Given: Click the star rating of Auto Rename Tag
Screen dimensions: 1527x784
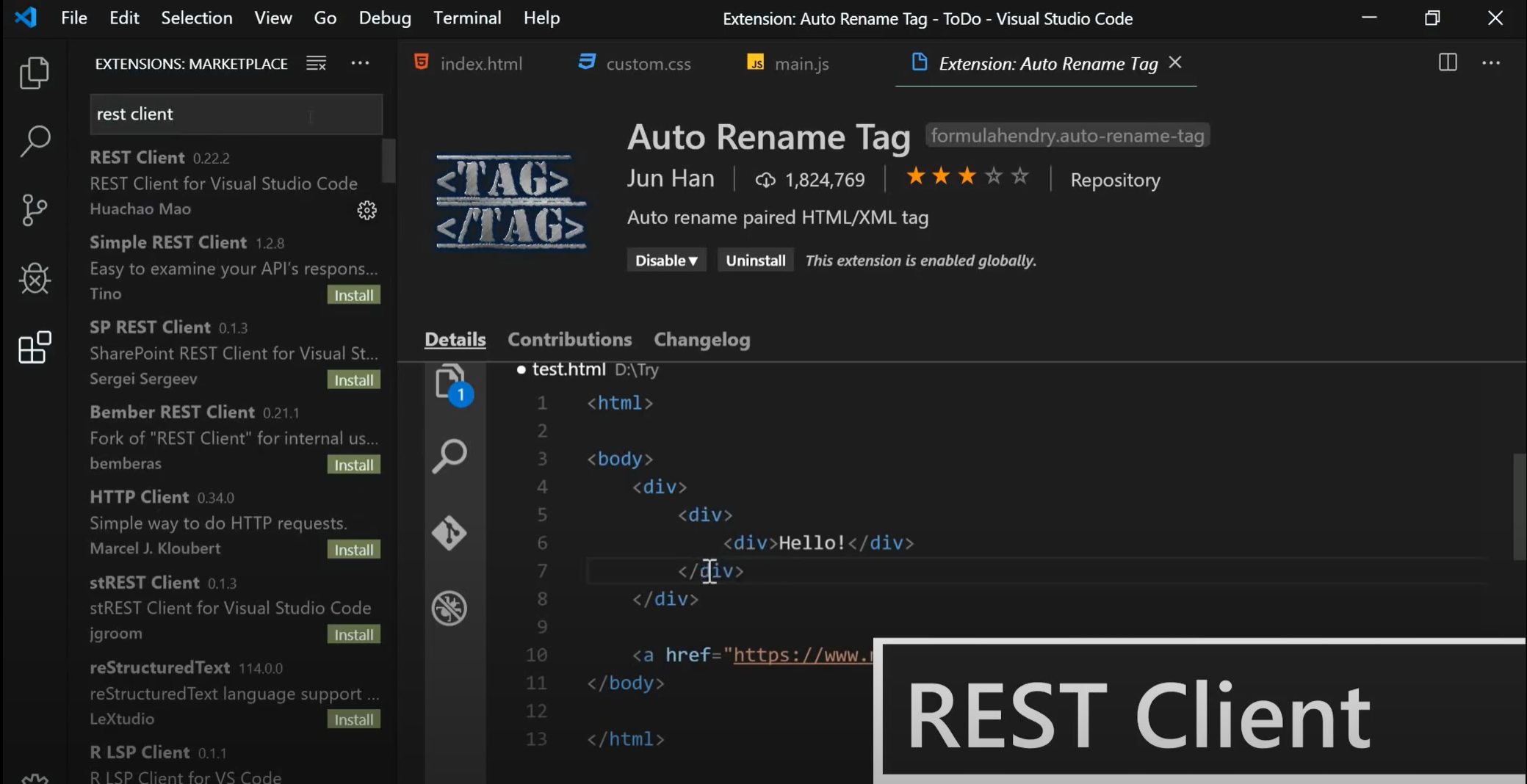Looking at the screenshot, I should (x=967, y=177).
